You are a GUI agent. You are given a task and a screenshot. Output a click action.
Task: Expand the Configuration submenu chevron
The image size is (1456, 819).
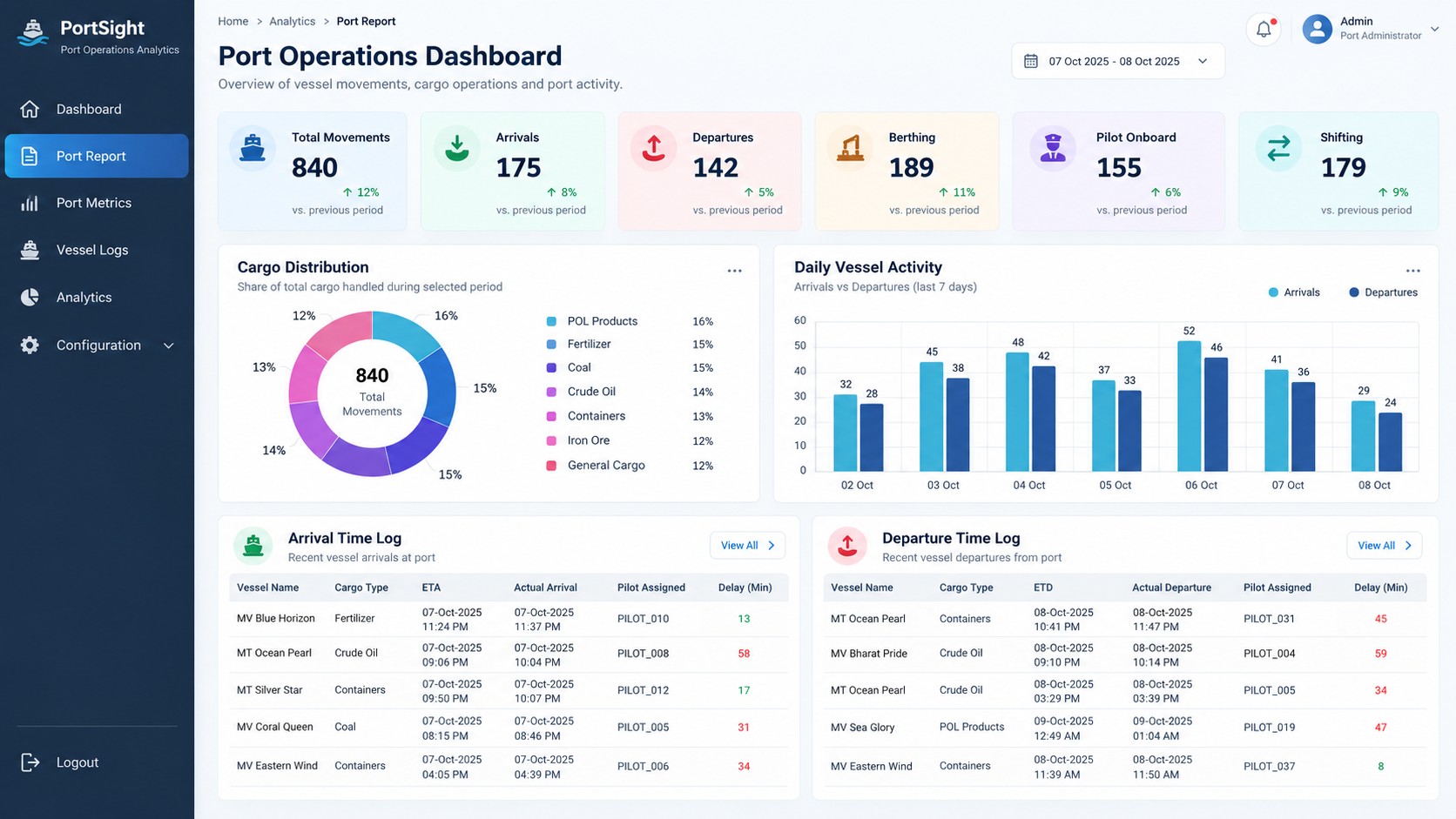click(169, 346)
